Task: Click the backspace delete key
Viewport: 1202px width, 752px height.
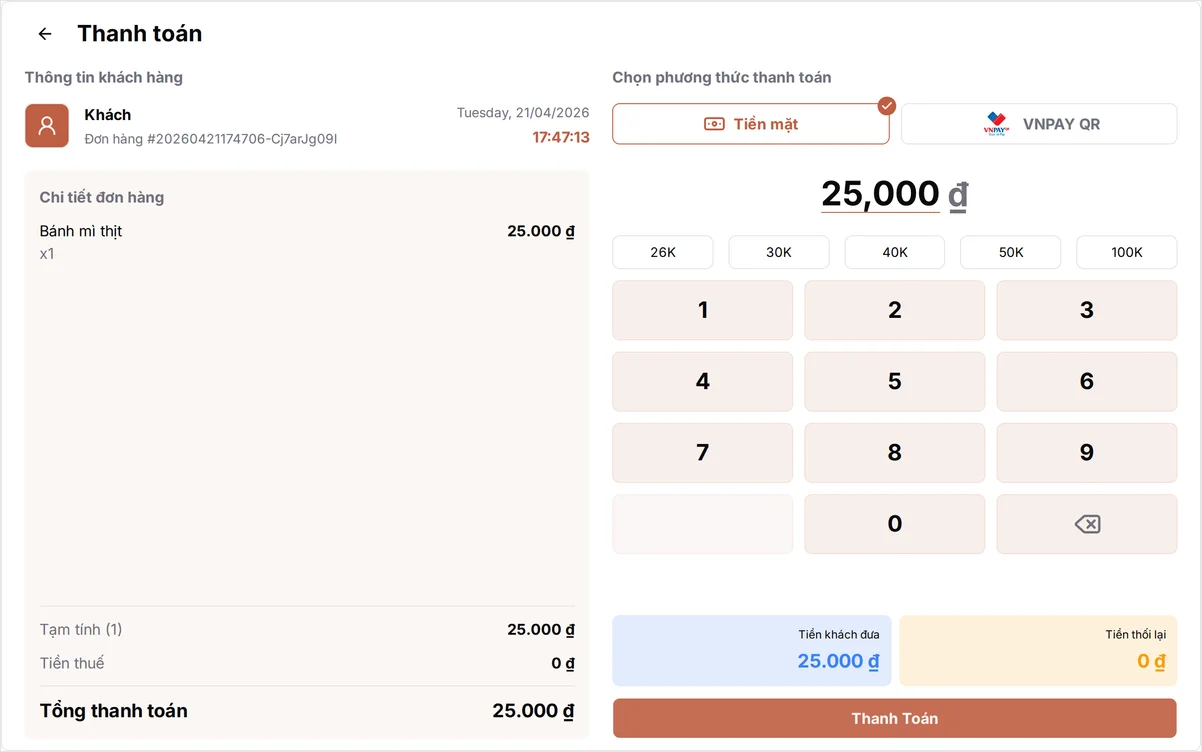Action: 1087,524
